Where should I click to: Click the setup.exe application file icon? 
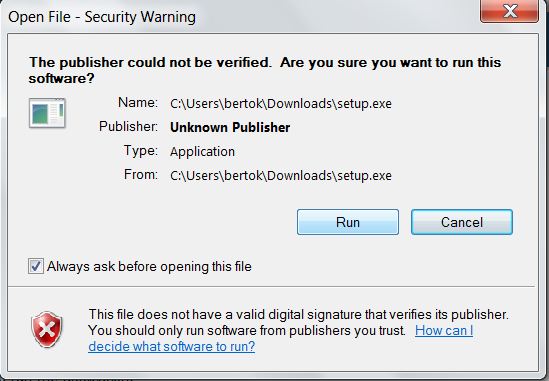pyautogui.click(x=47, y=113)
